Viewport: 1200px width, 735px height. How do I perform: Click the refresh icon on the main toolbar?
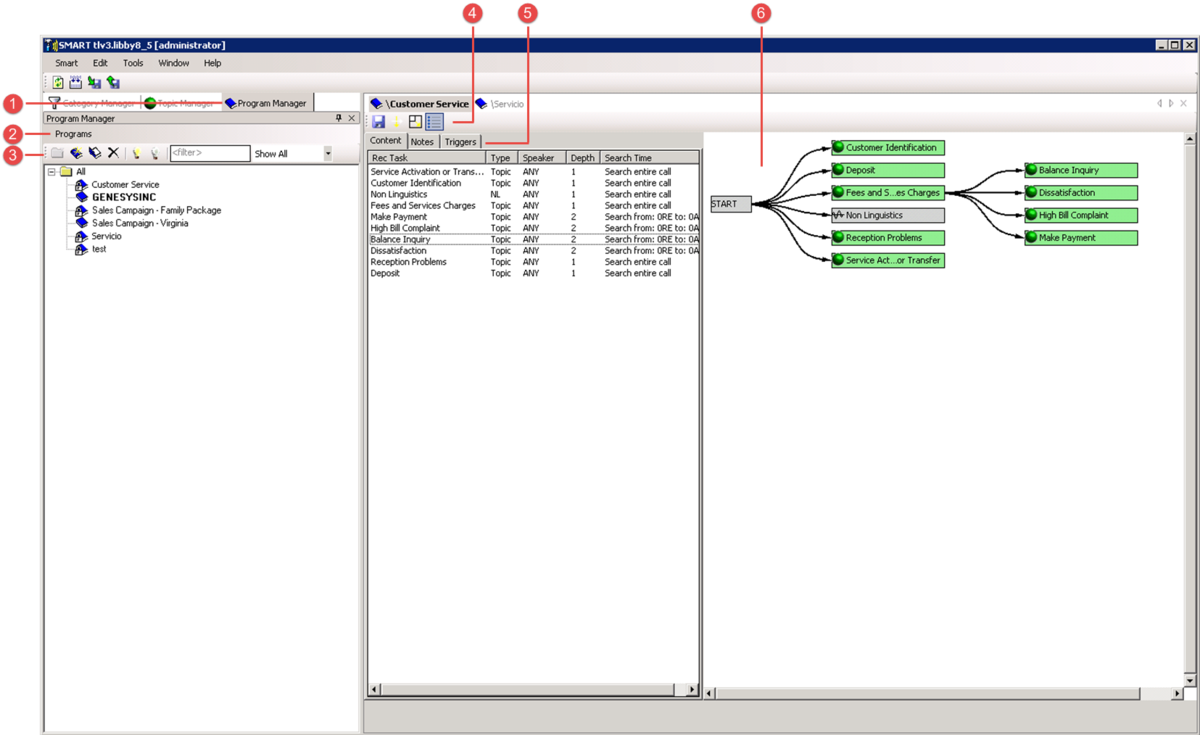pyautogui.click(x=56, y=80)
